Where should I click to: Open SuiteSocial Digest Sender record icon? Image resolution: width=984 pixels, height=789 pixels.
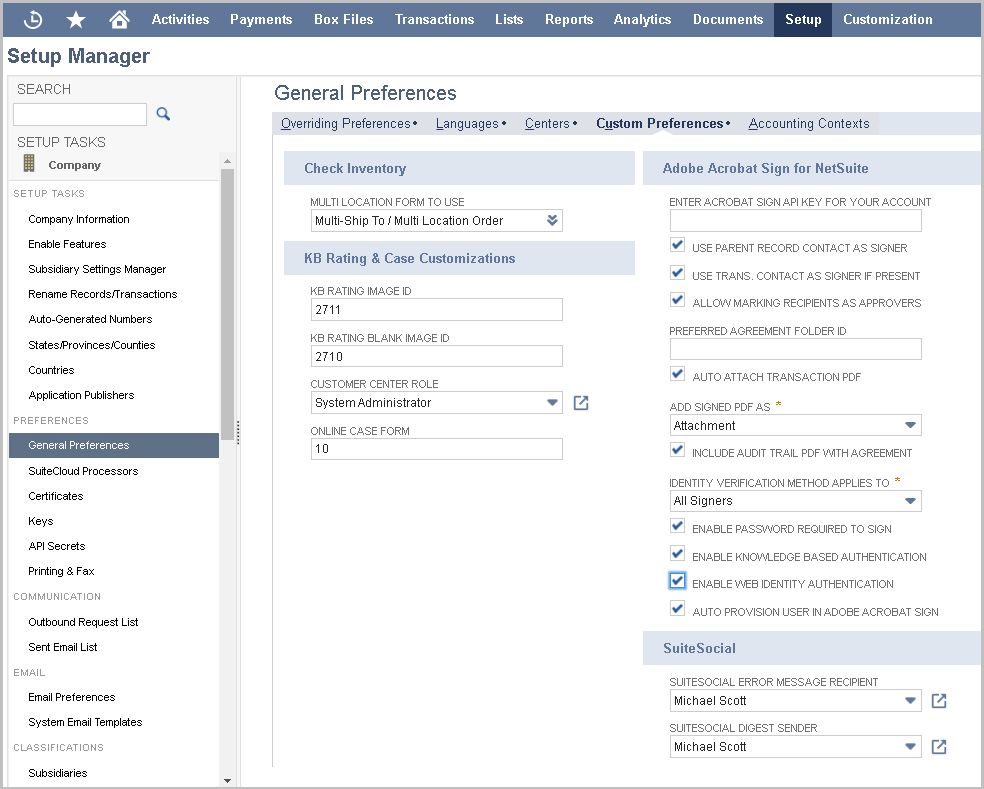pos(939,747)
